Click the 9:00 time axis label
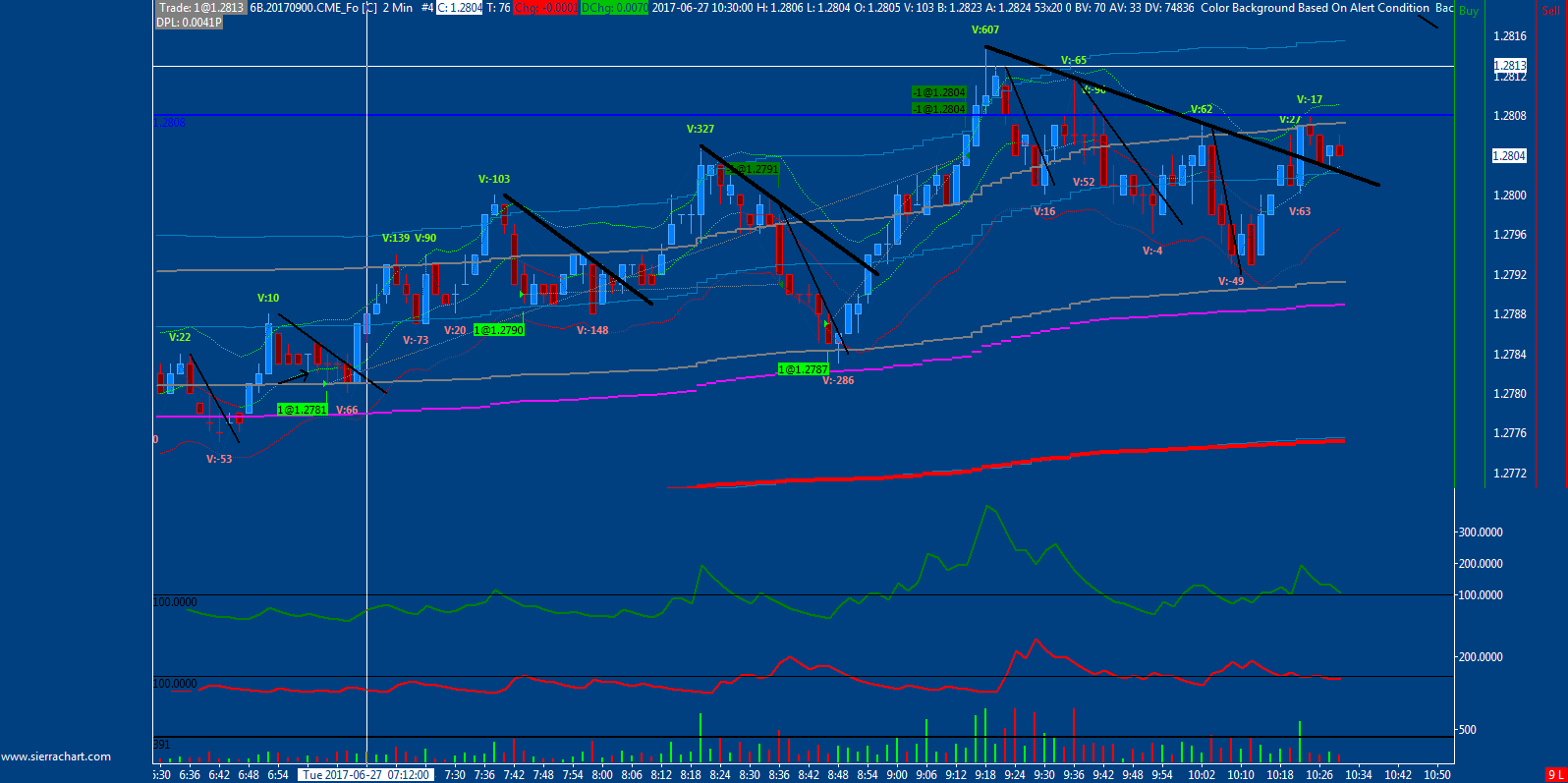The image size is (1568, 783). (x=897, y=774)
